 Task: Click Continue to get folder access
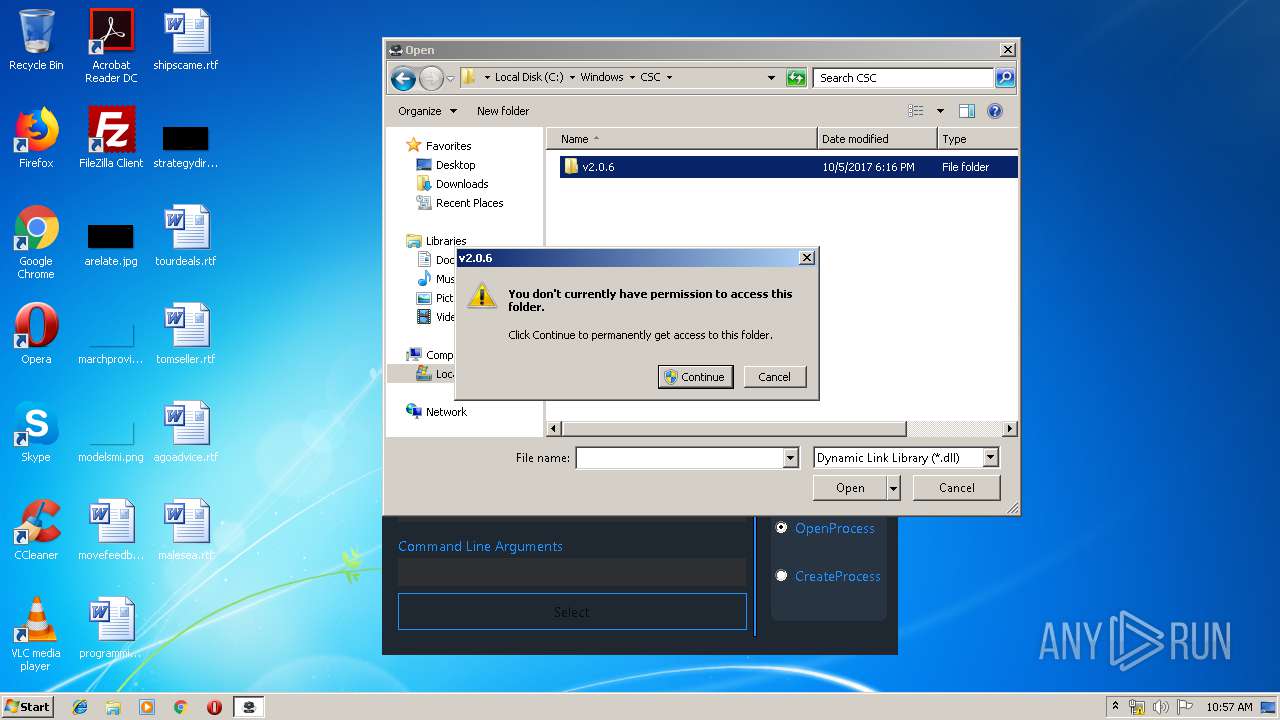coord(695,377)
